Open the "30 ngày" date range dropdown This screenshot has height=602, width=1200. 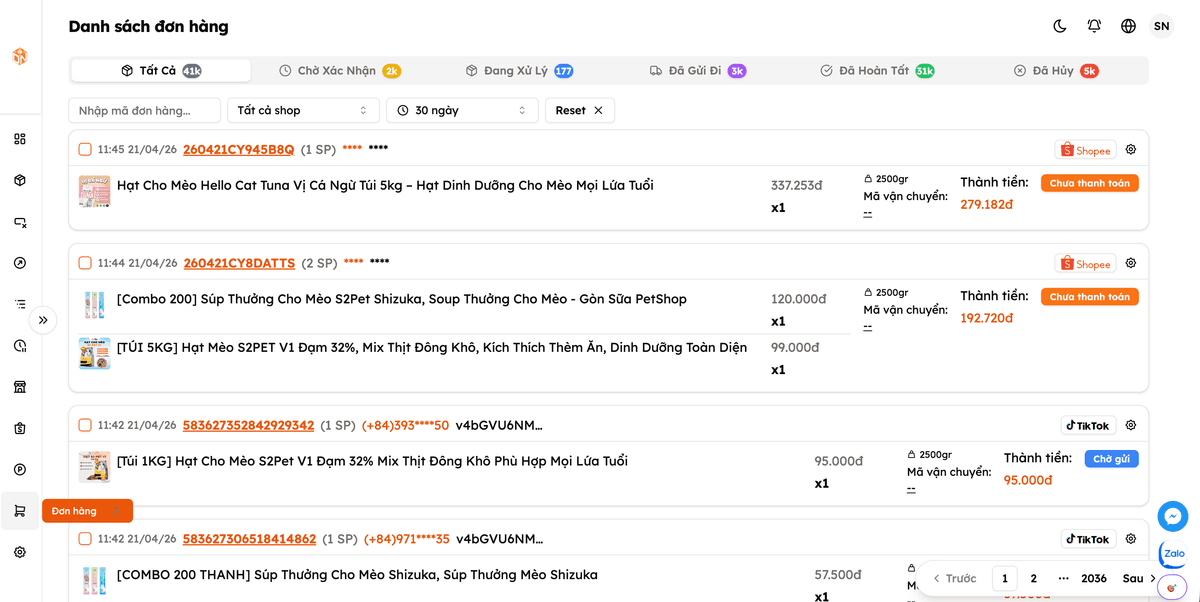(462, 110)
